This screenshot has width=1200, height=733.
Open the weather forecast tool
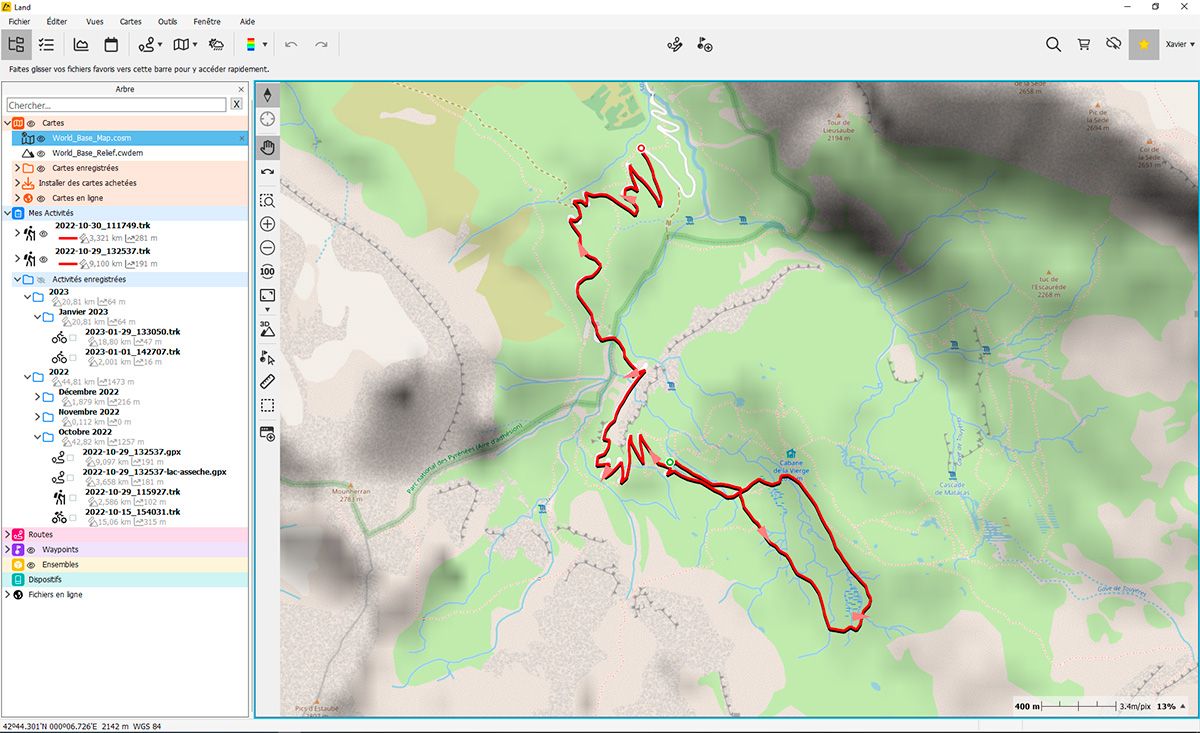pyautogui.click(x=216, y=44)
